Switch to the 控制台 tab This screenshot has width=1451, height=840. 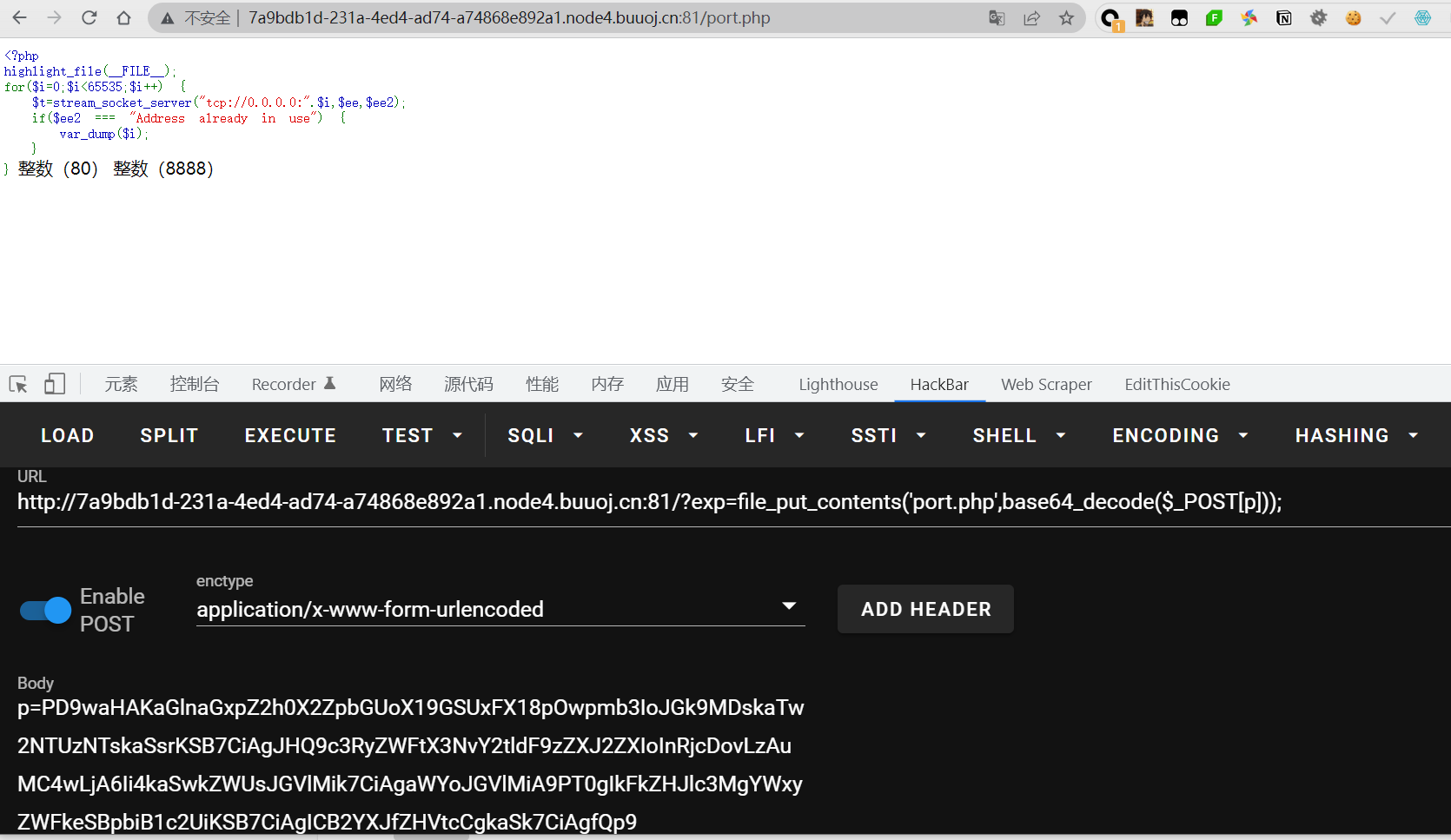coord(195,384)
